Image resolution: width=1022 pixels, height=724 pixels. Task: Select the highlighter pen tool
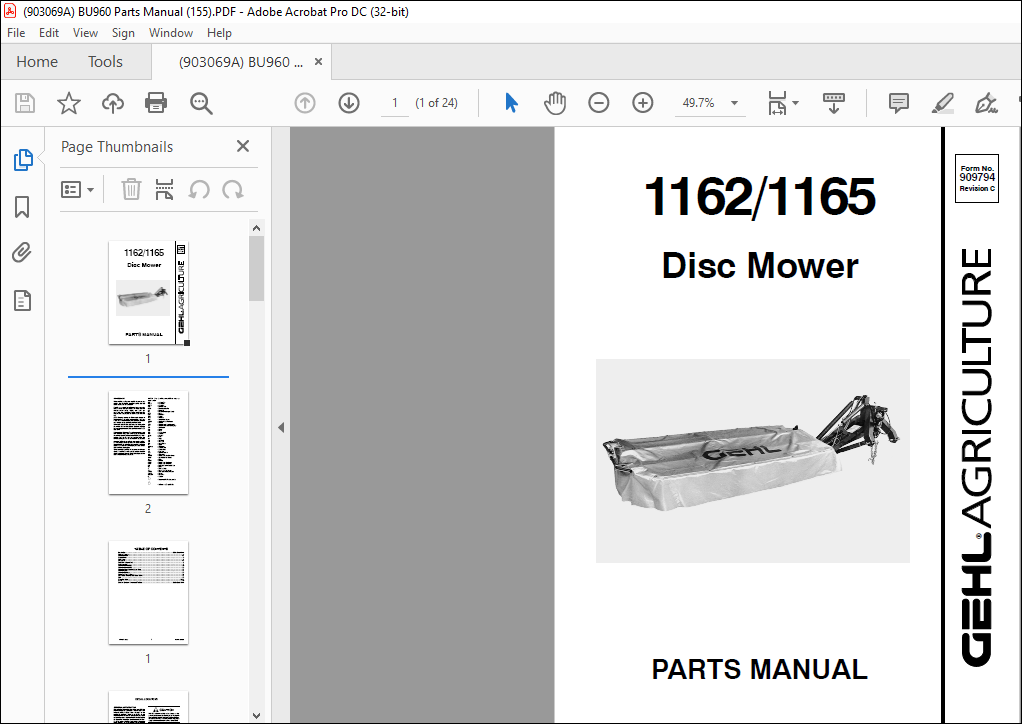pyautogui.click(x=942, y=103)
